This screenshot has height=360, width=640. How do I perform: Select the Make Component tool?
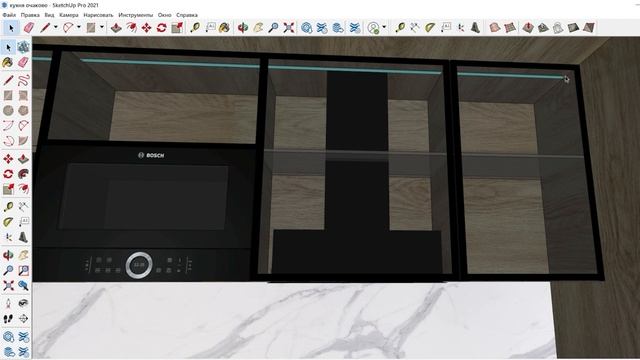23,47
